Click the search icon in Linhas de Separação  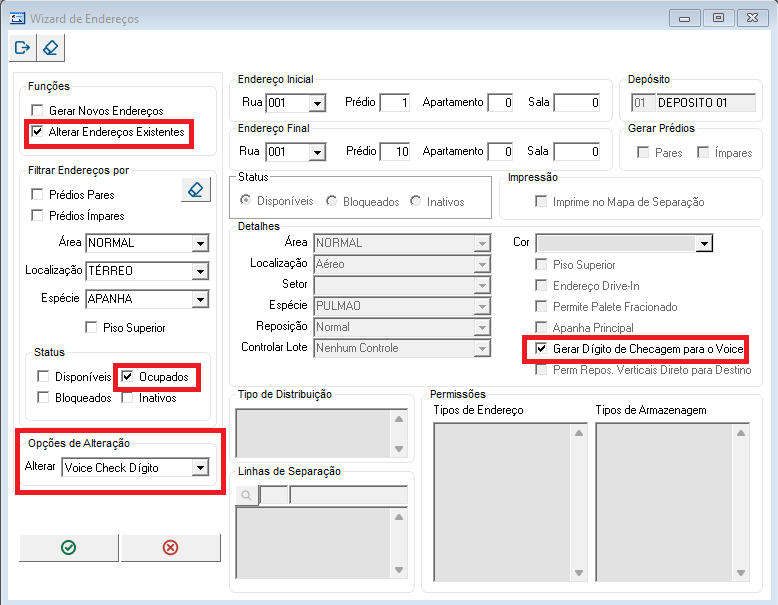[x=246, y=495]
